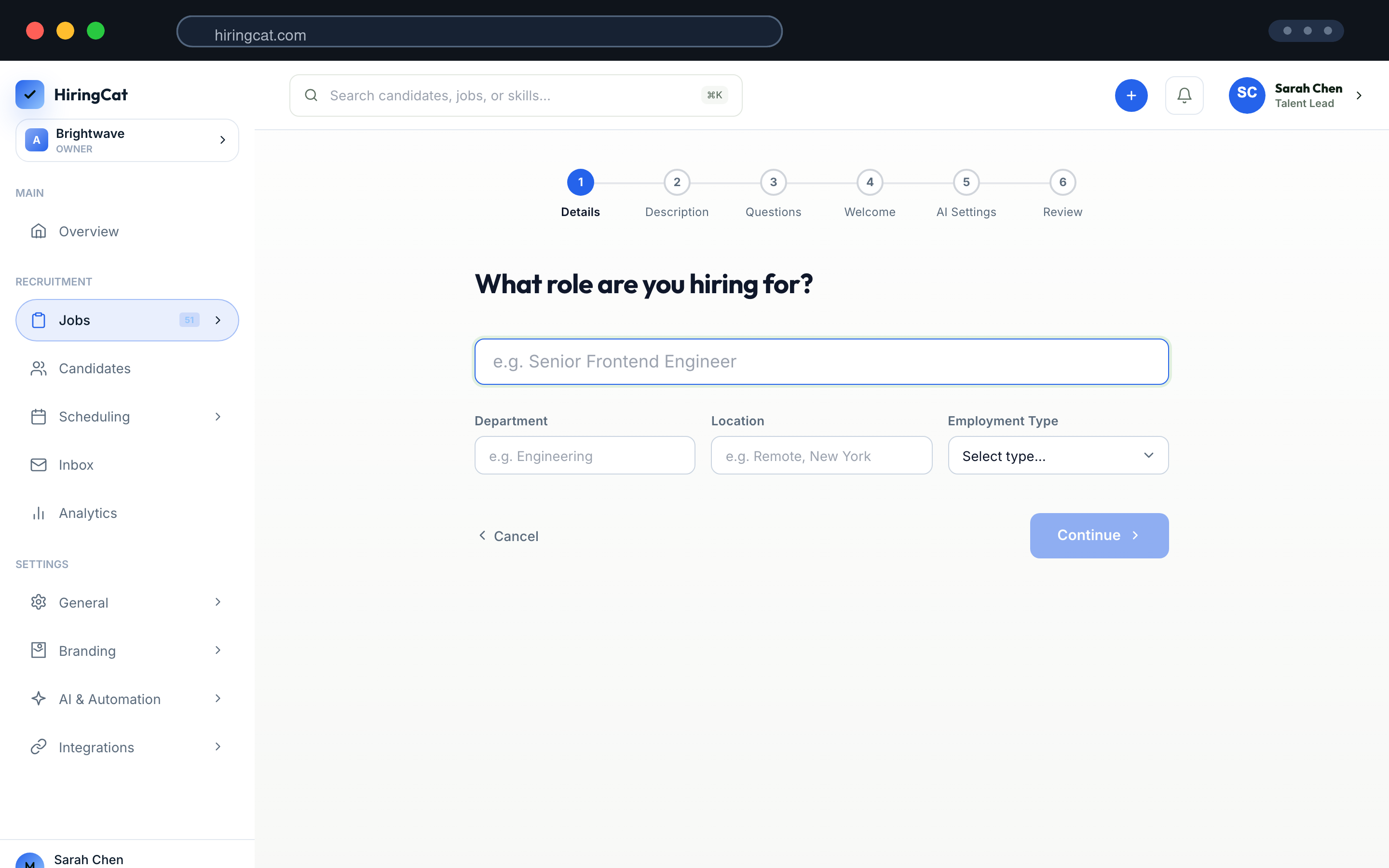Open Candidates in the sidebar
Image resolution: width=1389 pixels, height=868 pixels.
pyautogui.click(x=127, y=368)
